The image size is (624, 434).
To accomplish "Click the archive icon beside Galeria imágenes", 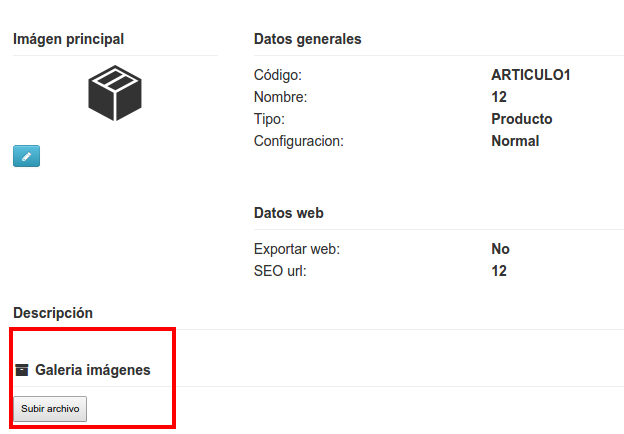I will 22,370.
